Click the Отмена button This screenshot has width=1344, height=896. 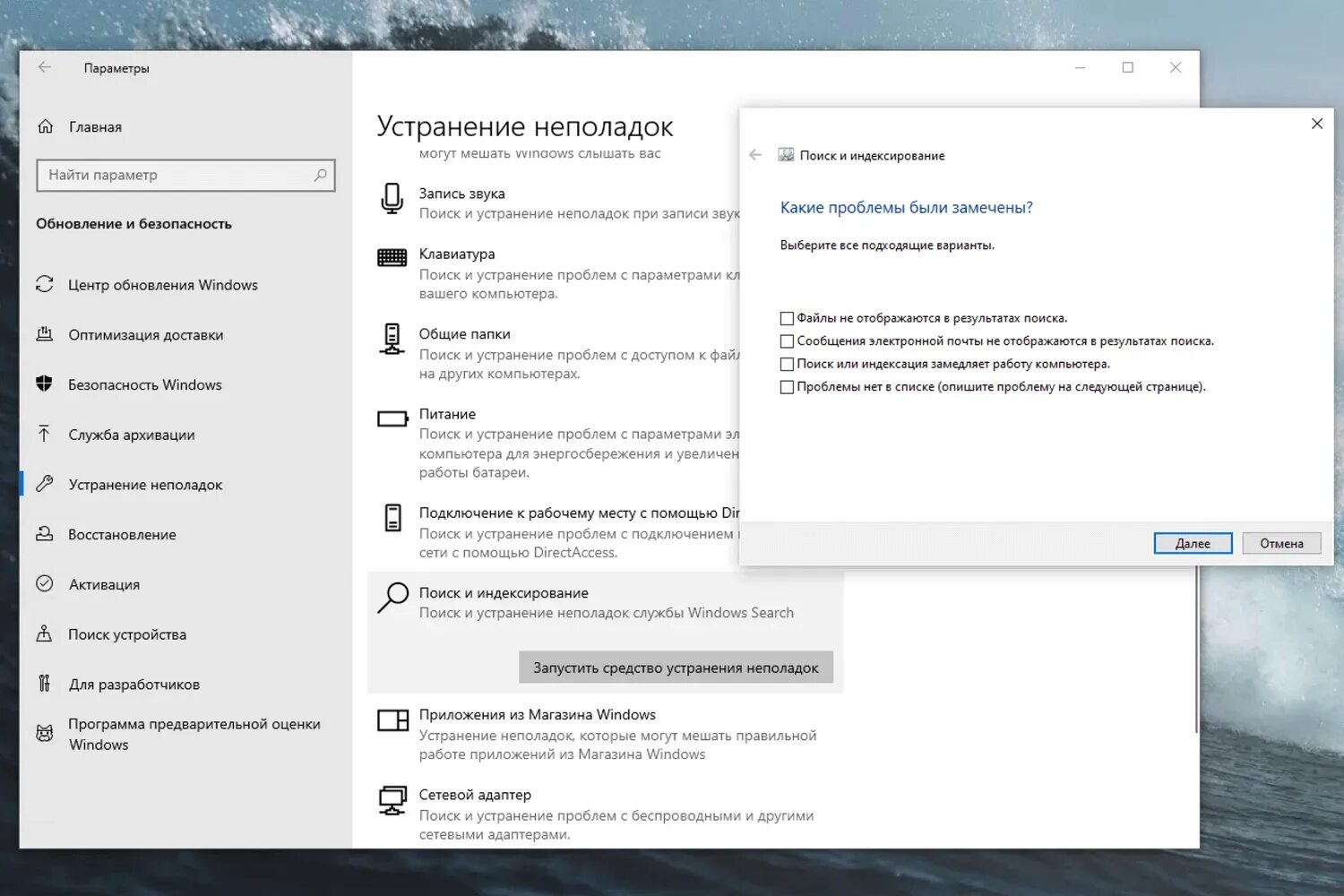point(1281,543)
